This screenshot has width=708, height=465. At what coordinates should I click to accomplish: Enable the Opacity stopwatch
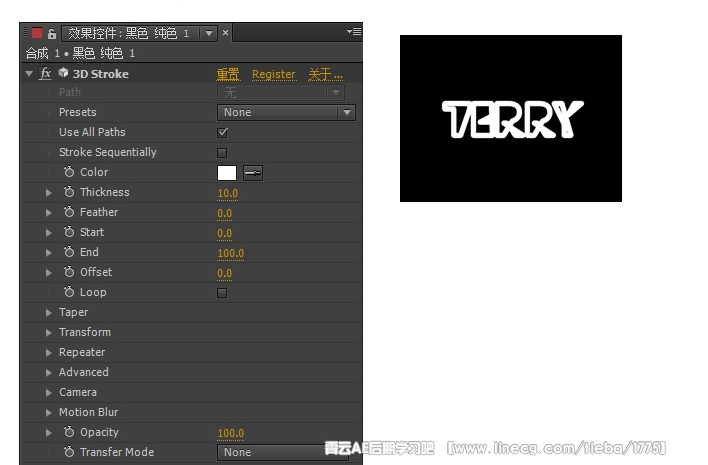tap(69, 432)
